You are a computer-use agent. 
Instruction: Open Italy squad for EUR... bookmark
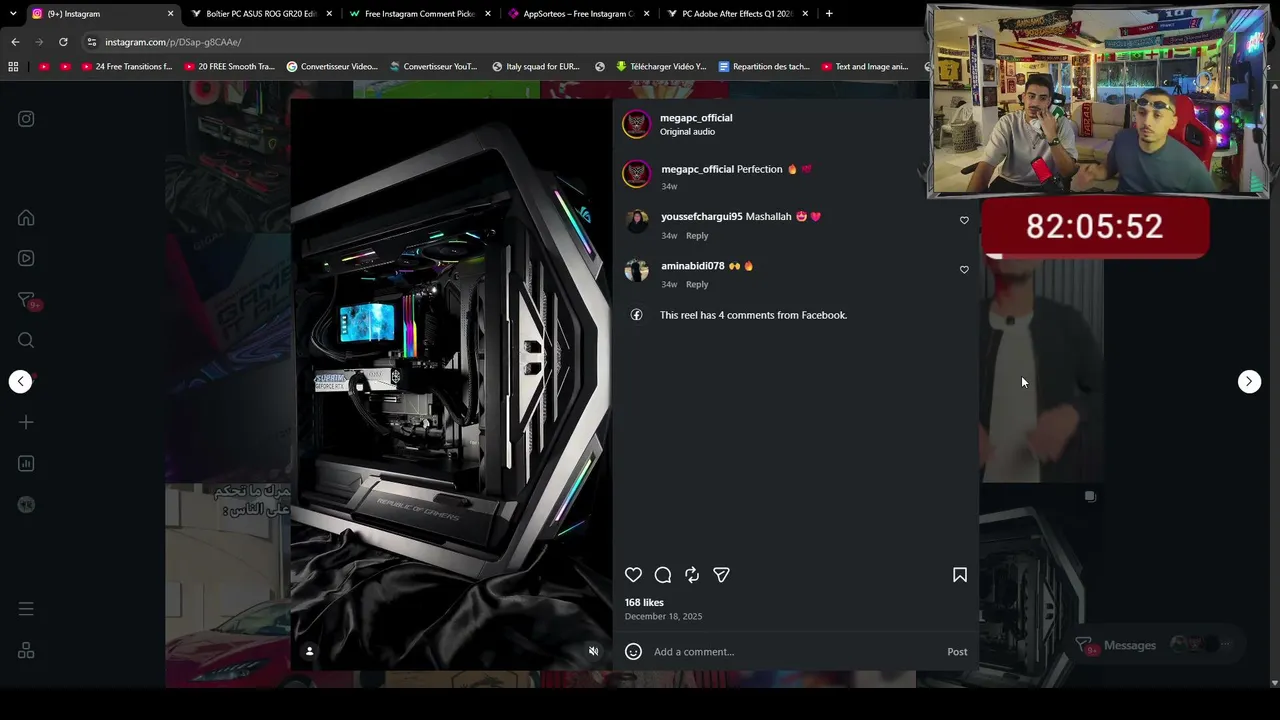536,67
